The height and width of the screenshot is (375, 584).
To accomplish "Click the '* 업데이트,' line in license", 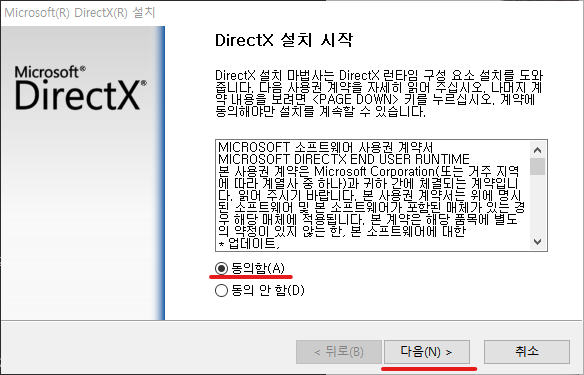I will (249, 244).
